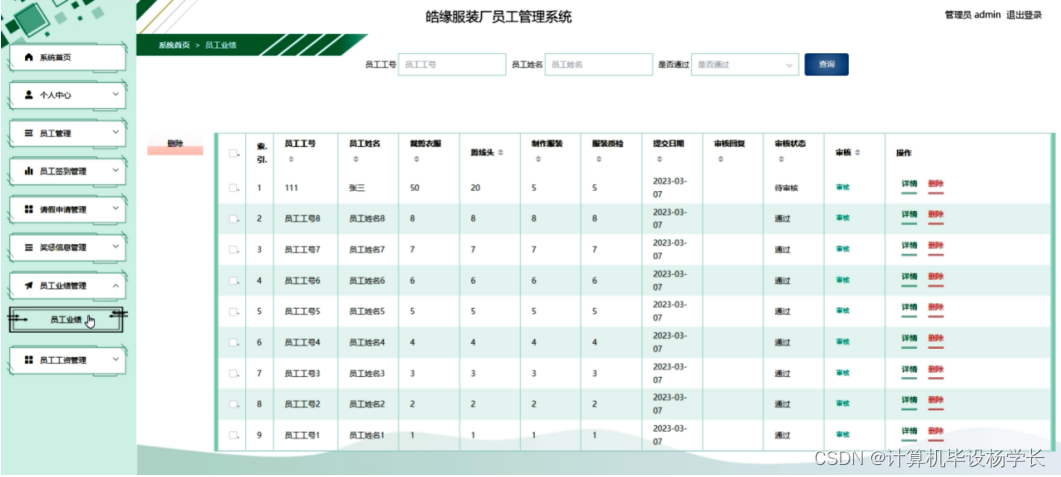Screen dimensions: 1061x477
Task: Click 删除 for the 员工工号1 row
Action: (x=935, y=431)
